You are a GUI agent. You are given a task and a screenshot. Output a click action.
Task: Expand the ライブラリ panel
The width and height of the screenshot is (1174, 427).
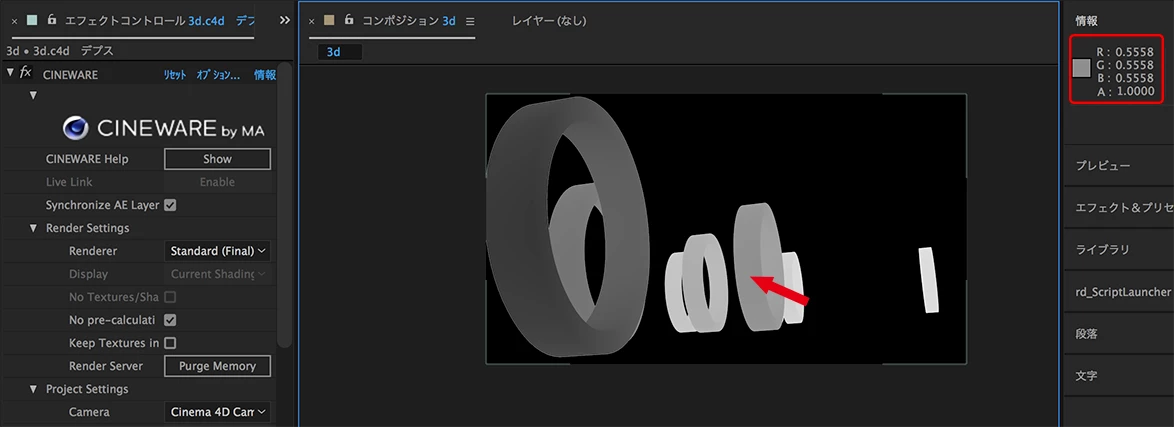(x=1102, y=249)
